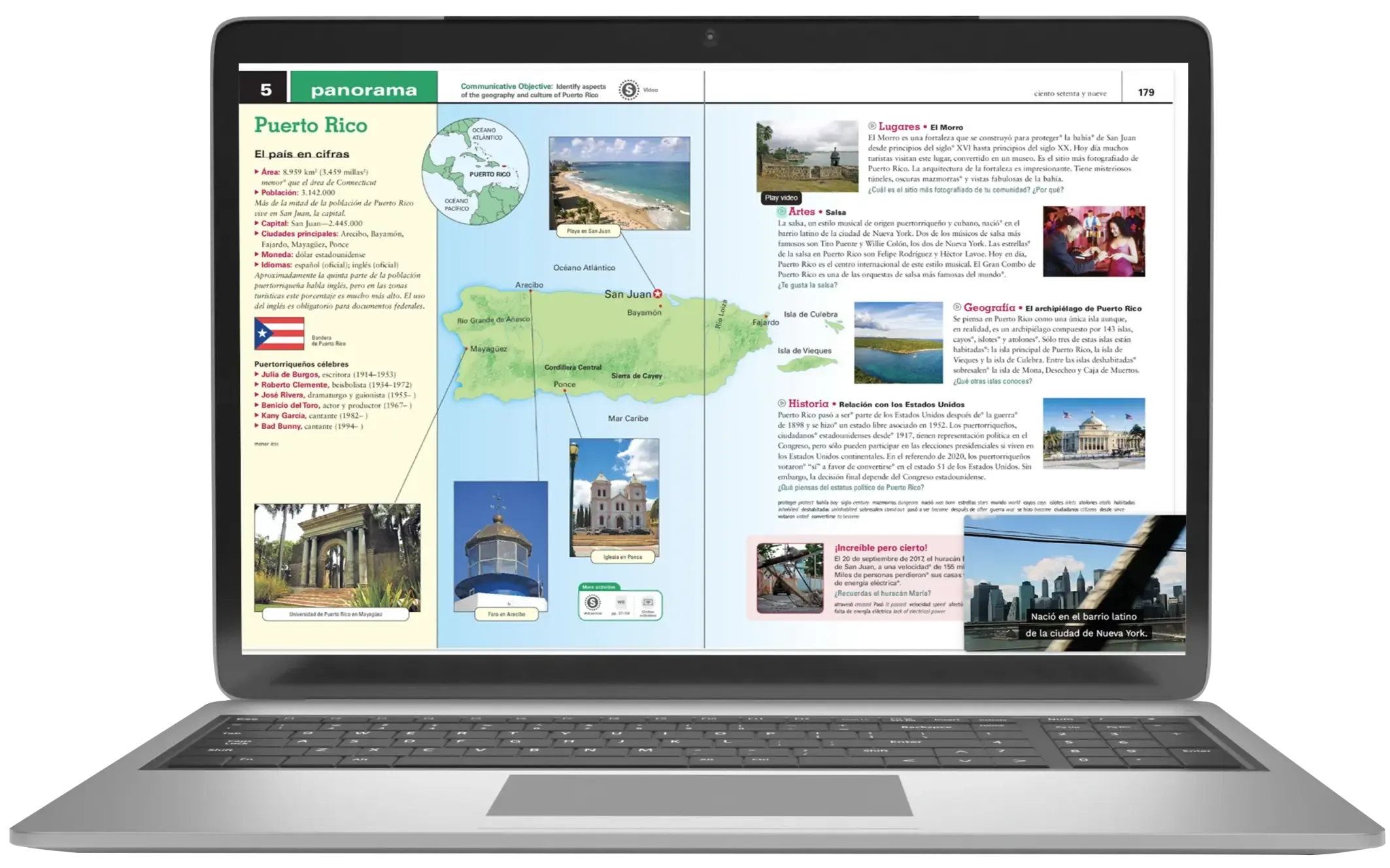Viewport: 1390px width, 868px height.
Task: Click the 'Geografía' heading
Action: click(989, 307)
